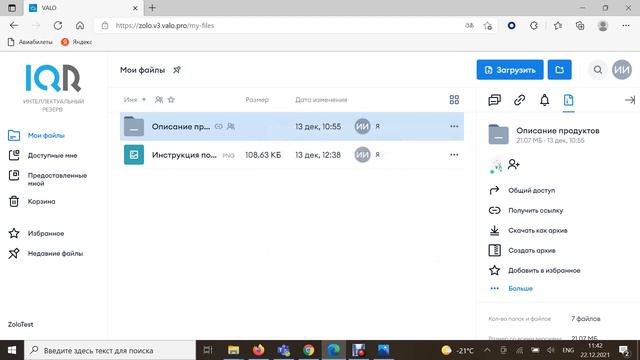The width and height of the screenshot is (640, 360).
Task: Click the Windows taskbar search field
Action: (x=110, y=350)
